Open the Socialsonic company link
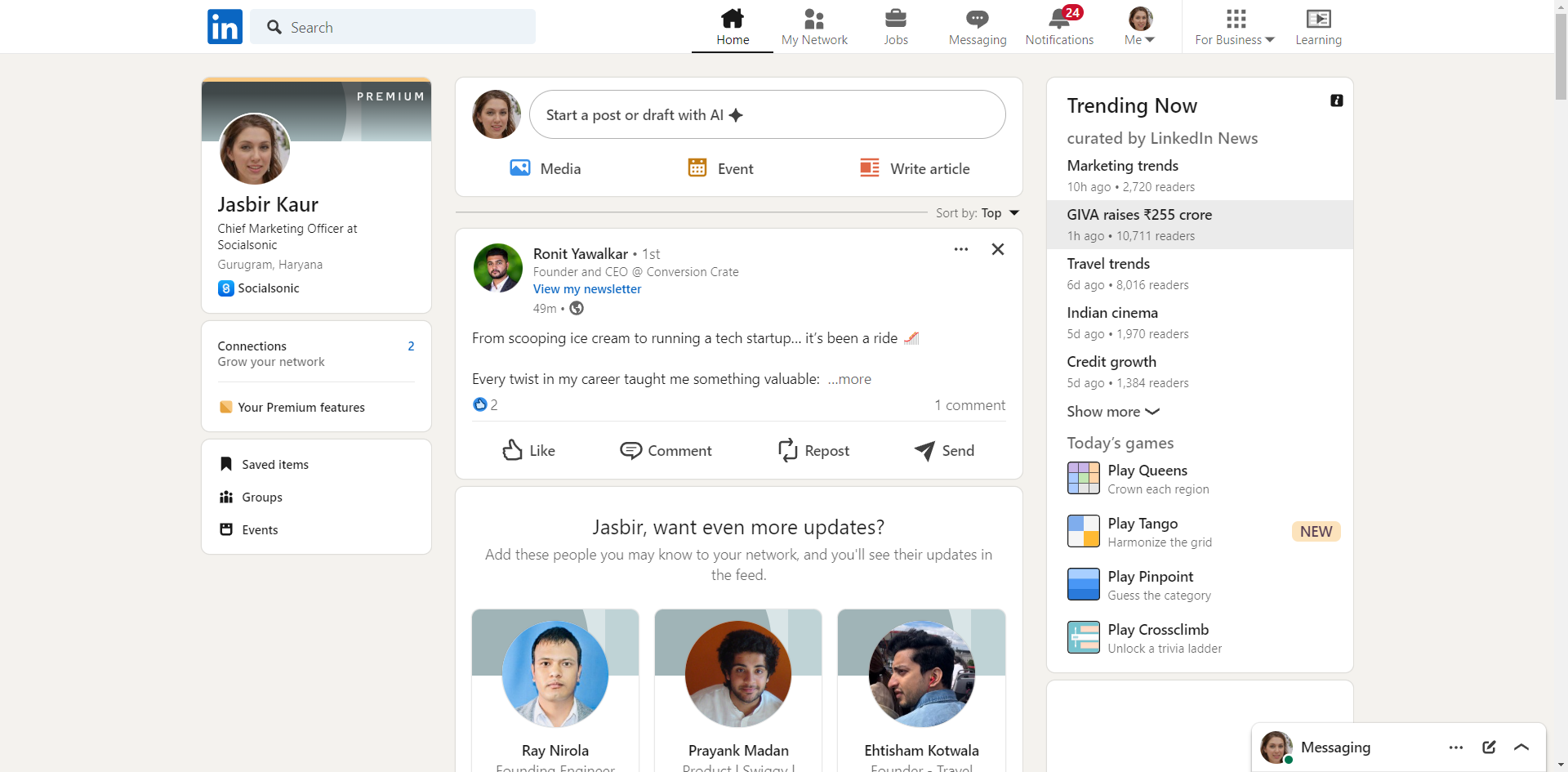The width and height of the screenshot is (1568, 772). coord(259,288)
